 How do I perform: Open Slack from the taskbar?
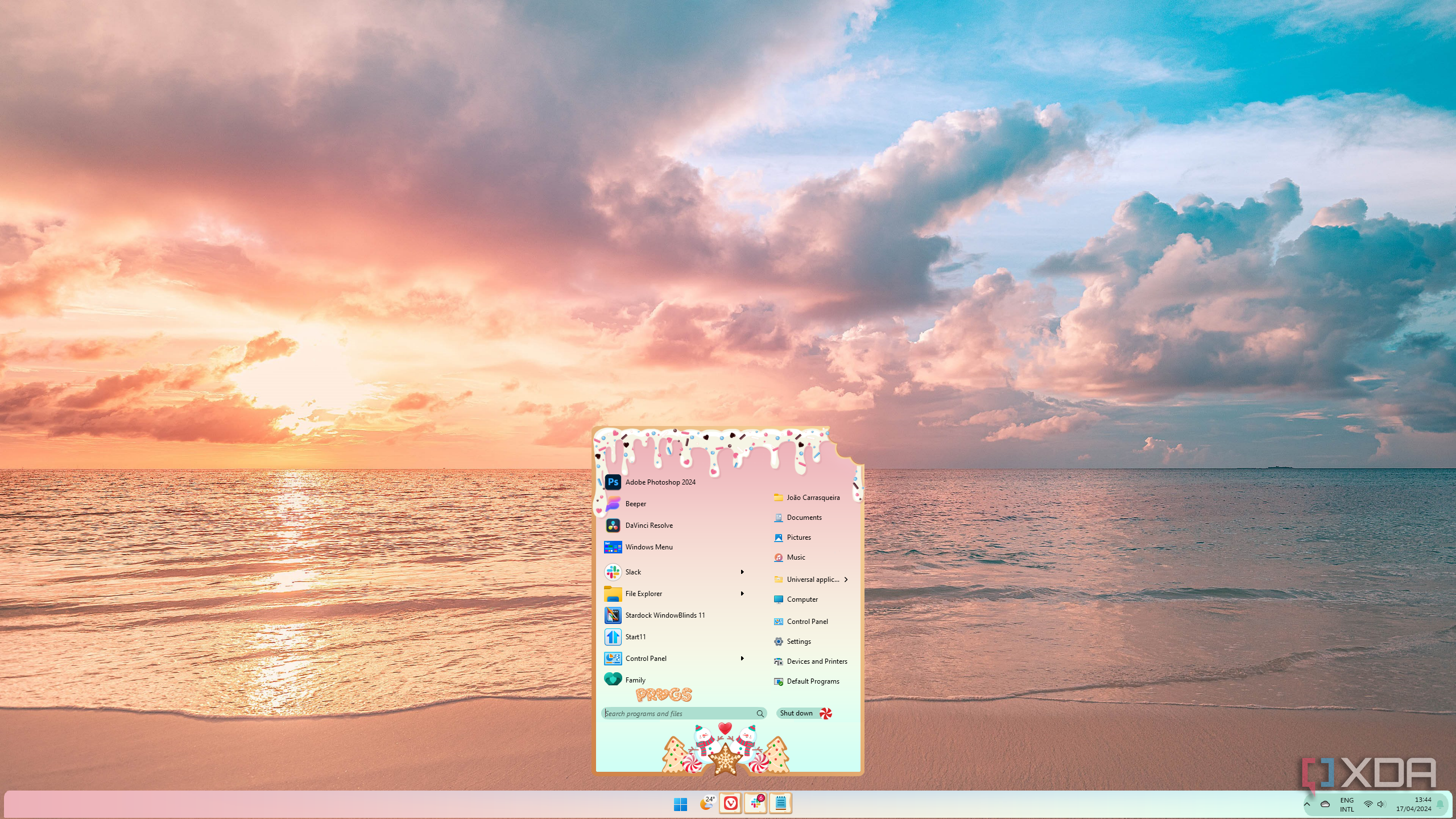[x=756, y=803]
